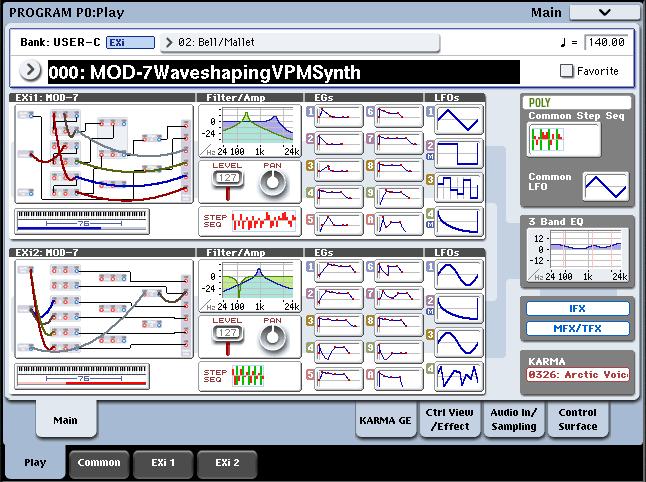Select EXi1 EG 2 envelope graphic
Image resolution: width=646 pixels, height=482 pixels.
(339, 143)
